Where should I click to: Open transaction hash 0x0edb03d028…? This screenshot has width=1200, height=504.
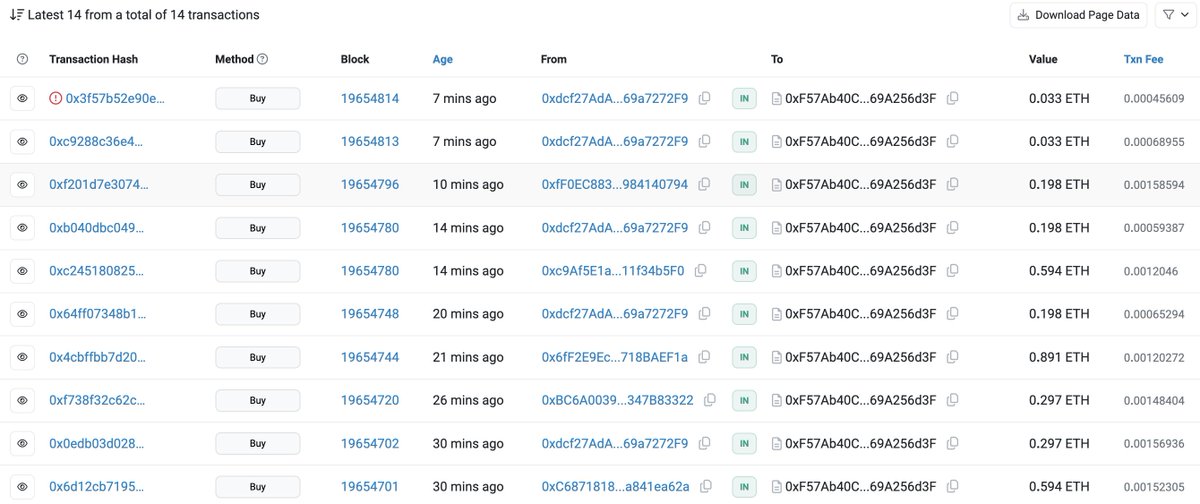click(96, 443)
